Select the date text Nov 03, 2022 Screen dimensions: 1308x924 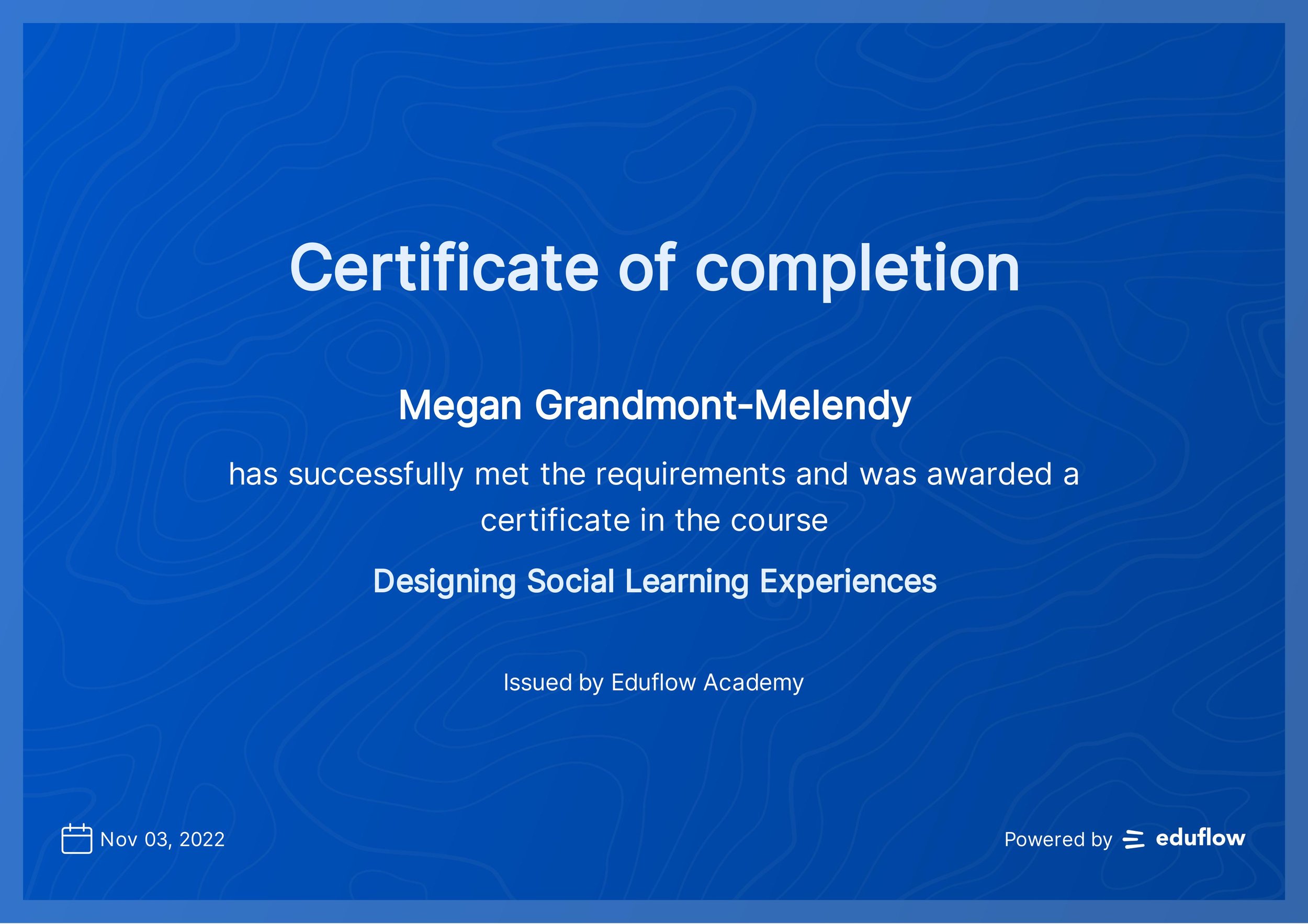tap(162, 839)
